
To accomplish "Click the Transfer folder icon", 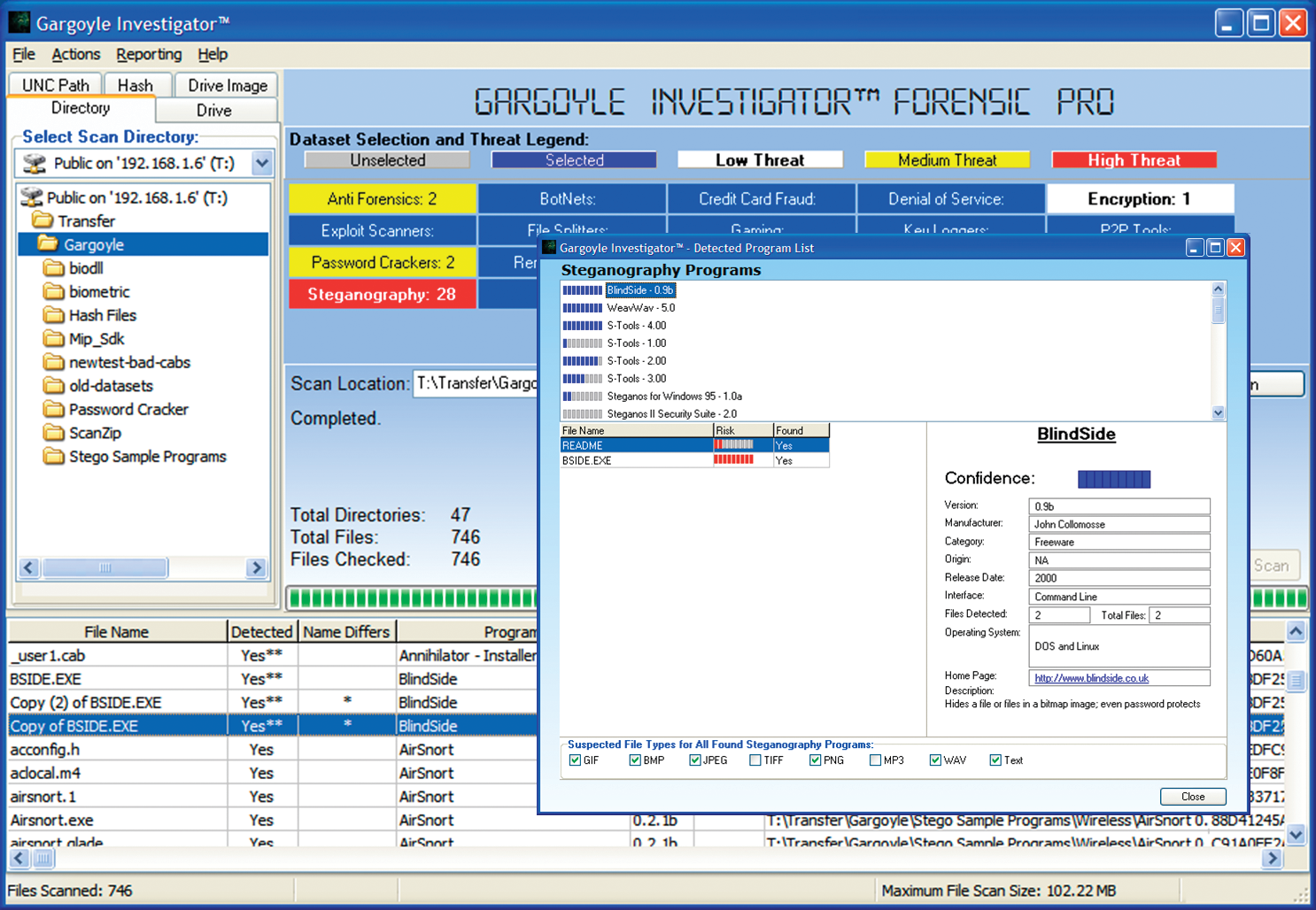I will tap(43, 220).
